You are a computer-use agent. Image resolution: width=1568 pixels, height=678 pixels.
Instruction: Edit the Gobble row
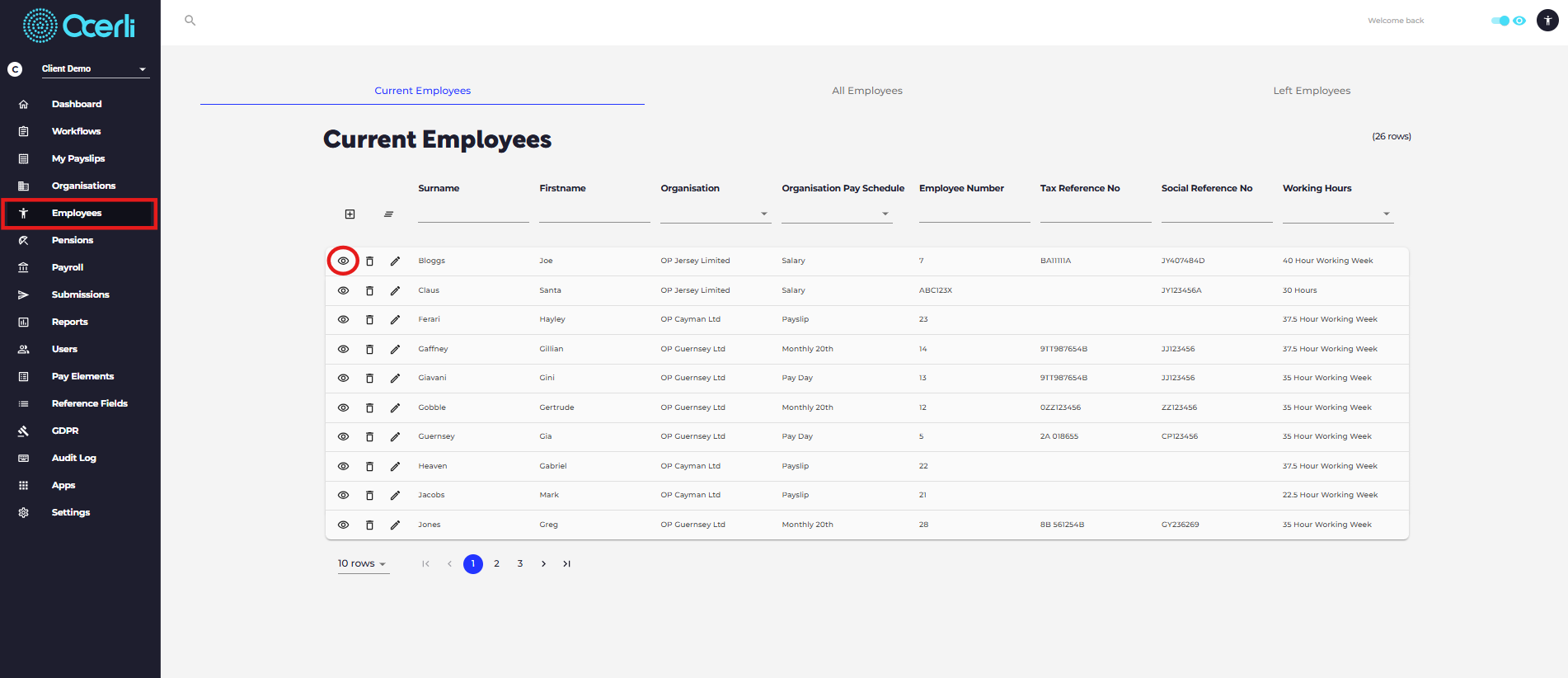click(x=395, y=407)
